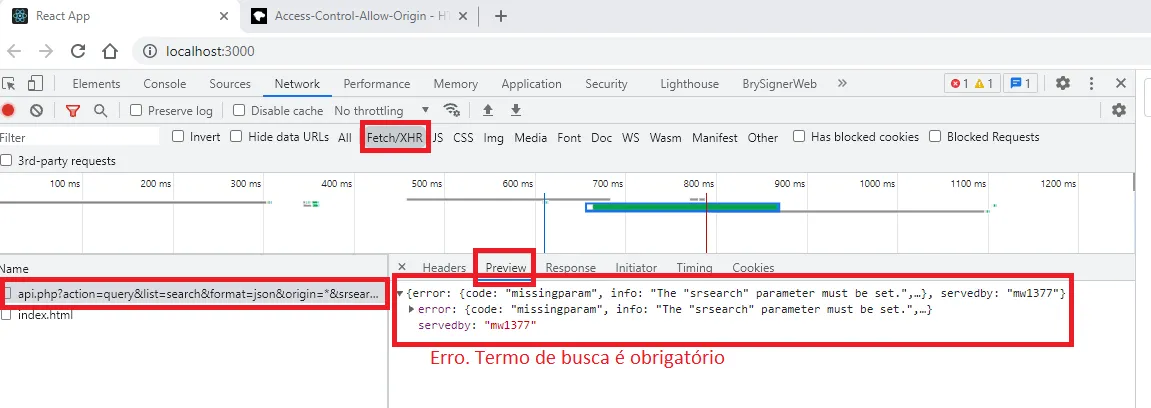Filter requests by Fetch/XHR
Image resolution: width=1151 pixels, height=408 pixels.
(395, 137)
